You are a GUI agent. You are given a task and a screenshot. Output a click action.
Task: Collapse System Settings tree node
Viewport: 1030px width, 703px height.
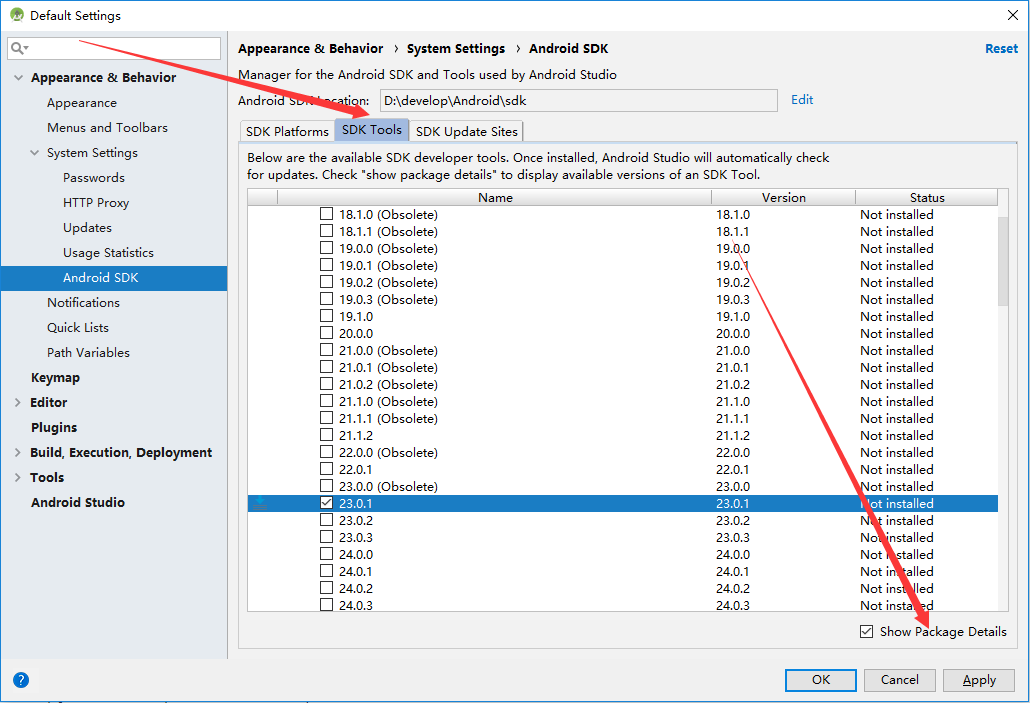coord(34,153)
